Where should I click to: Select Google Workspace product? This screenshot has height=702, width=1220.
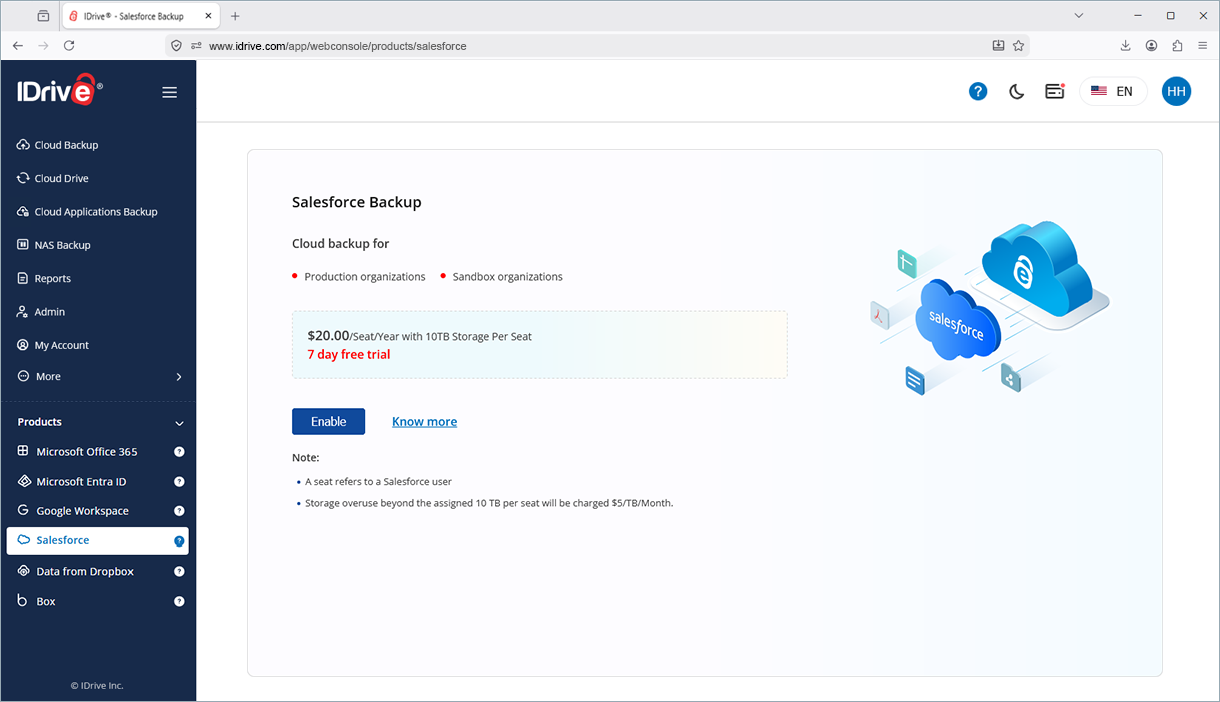pyautogui.click(x=83, y=511)
